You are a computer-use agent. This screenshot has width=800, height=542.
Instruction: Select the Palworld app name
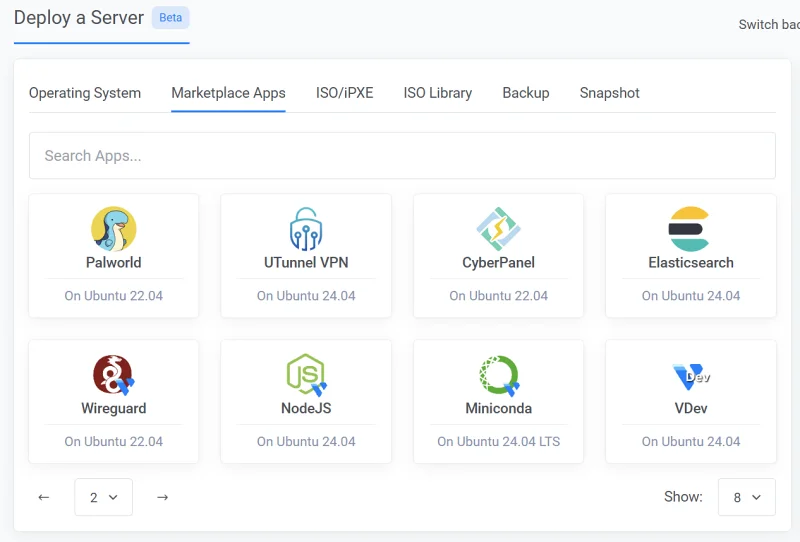coord(114,262)
